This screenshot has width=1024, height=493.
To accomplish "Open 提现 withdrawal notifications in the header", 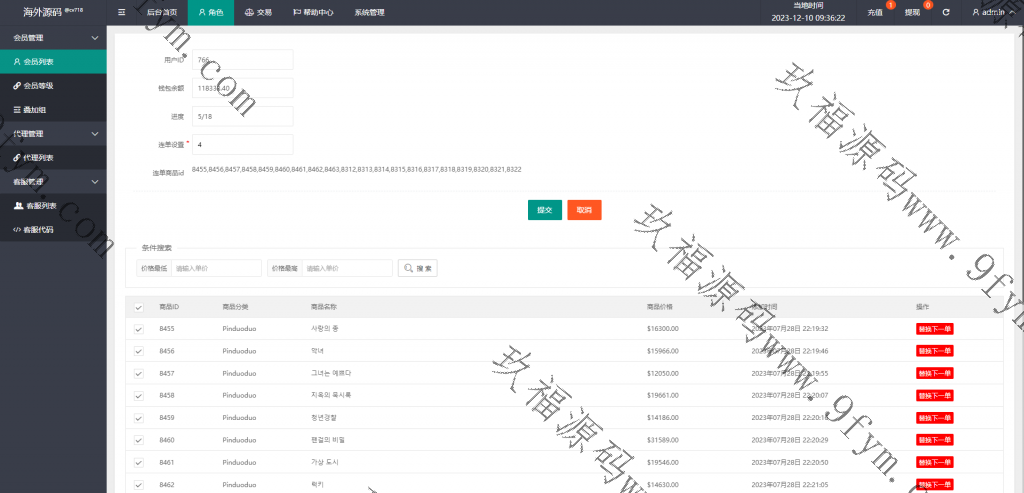I will [912, 13].
